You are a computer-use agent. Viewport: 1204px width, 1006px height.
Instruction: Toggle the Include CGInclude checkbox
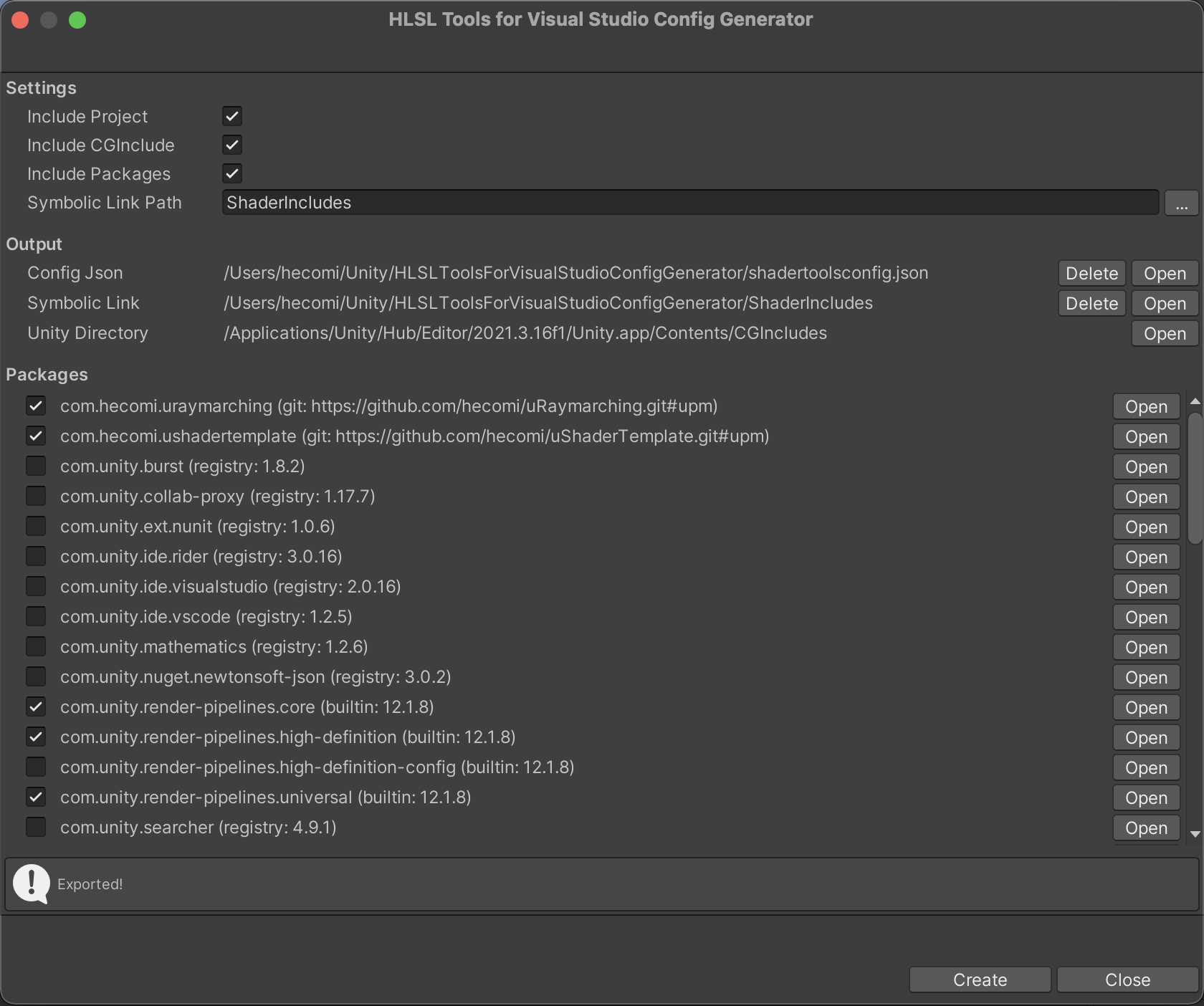click(x=231, y=145)
